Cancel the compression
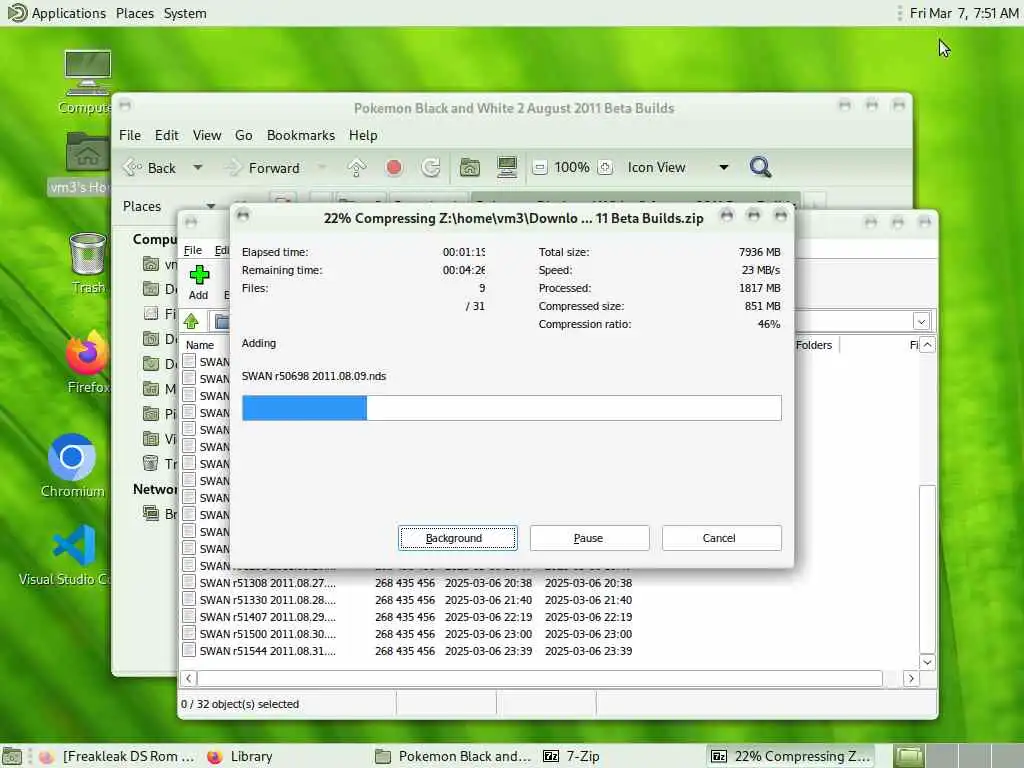1024x768 pixels. [x=721, y=538]
